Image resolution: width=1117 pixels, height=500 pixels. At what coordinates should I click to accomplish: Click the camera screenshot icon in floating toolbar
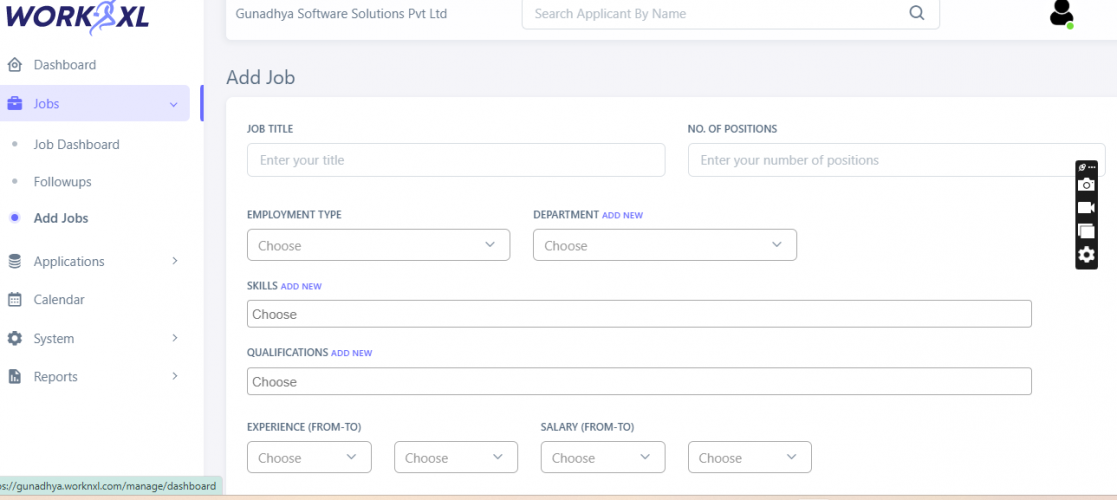click(x=1086, y=184)
